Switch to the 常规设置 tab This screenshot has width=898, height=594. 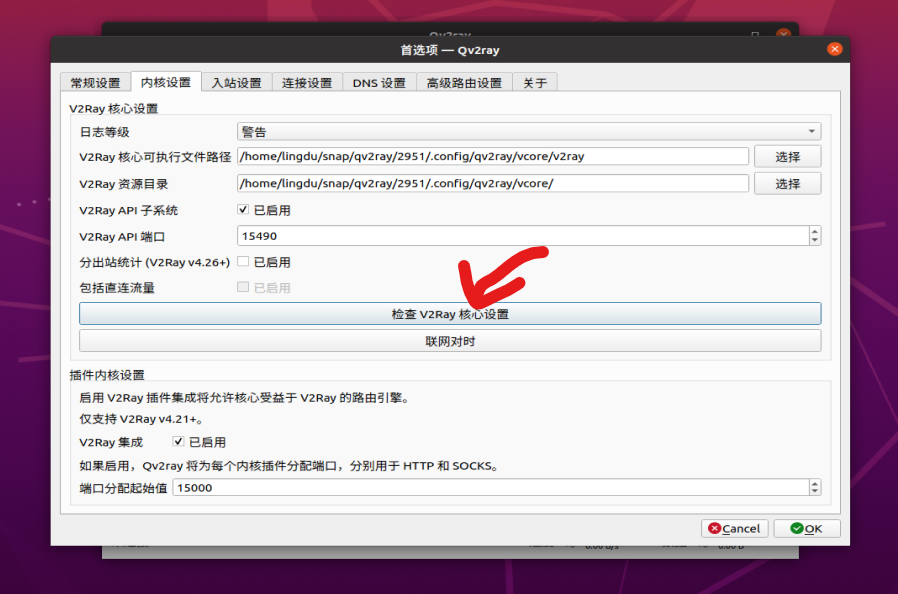[x=95, y=82]
